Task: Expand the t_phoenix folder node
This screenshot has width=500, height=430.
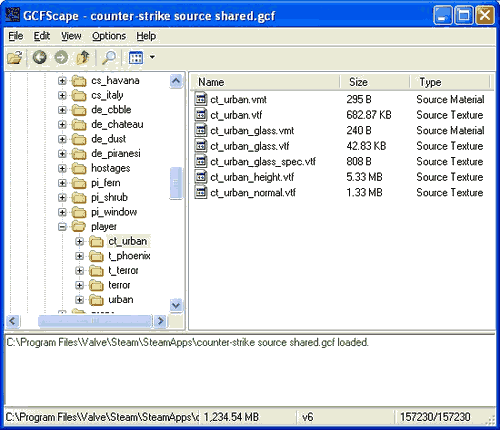Action: click(79, 256)
